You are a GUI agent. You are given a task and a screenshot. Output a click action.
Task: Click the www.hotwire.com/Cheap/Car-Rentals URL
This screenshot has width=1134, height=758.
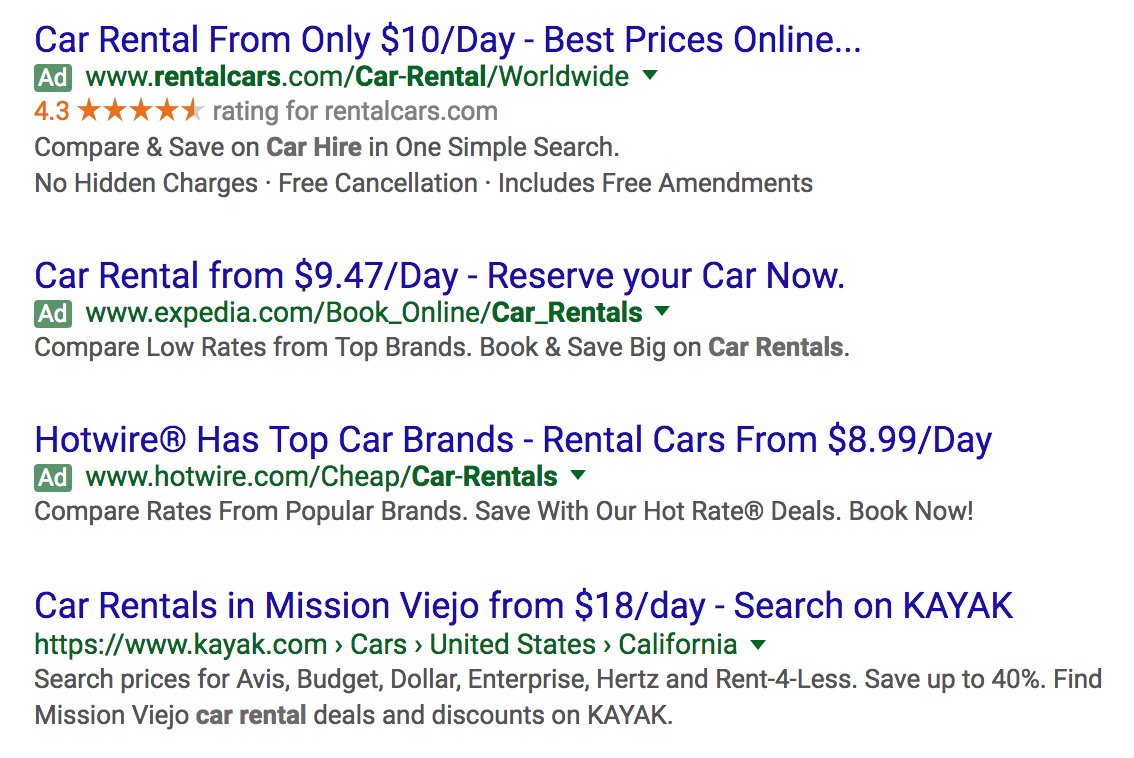[321, 476]
